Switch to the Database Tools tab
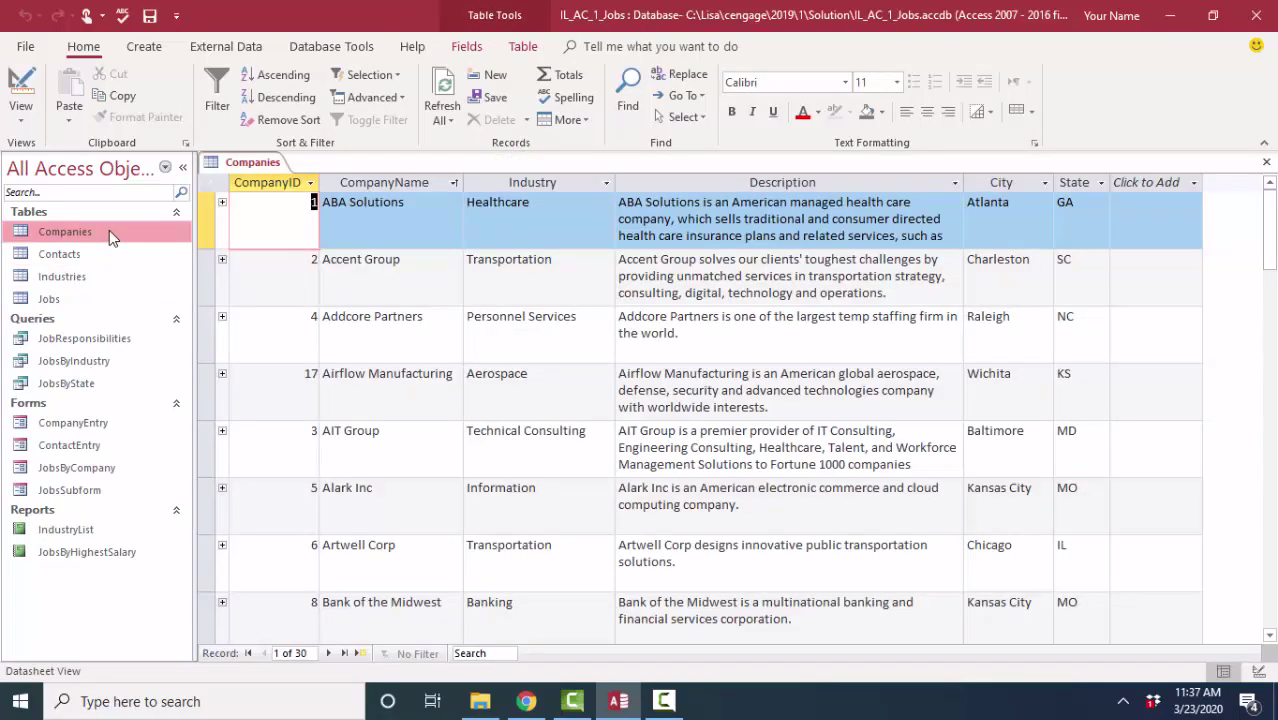Screen dimensions: 1278x720 click(x=331, y=46)
